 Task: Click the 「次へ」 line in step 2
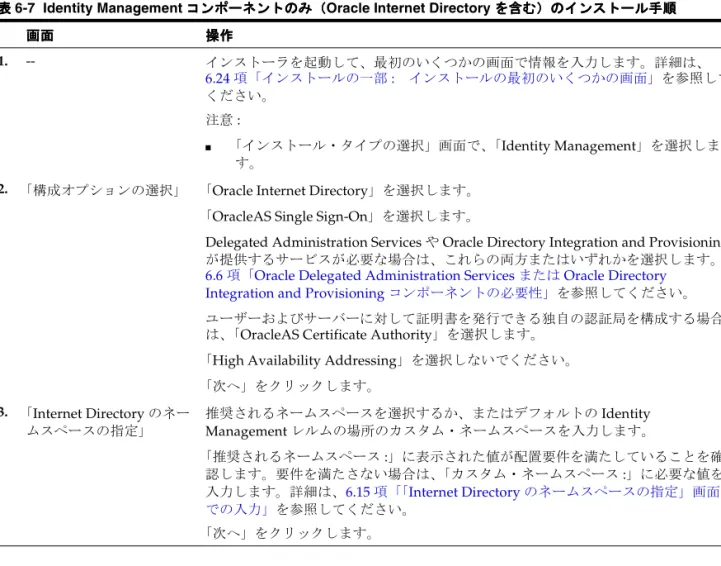(289, 386)
